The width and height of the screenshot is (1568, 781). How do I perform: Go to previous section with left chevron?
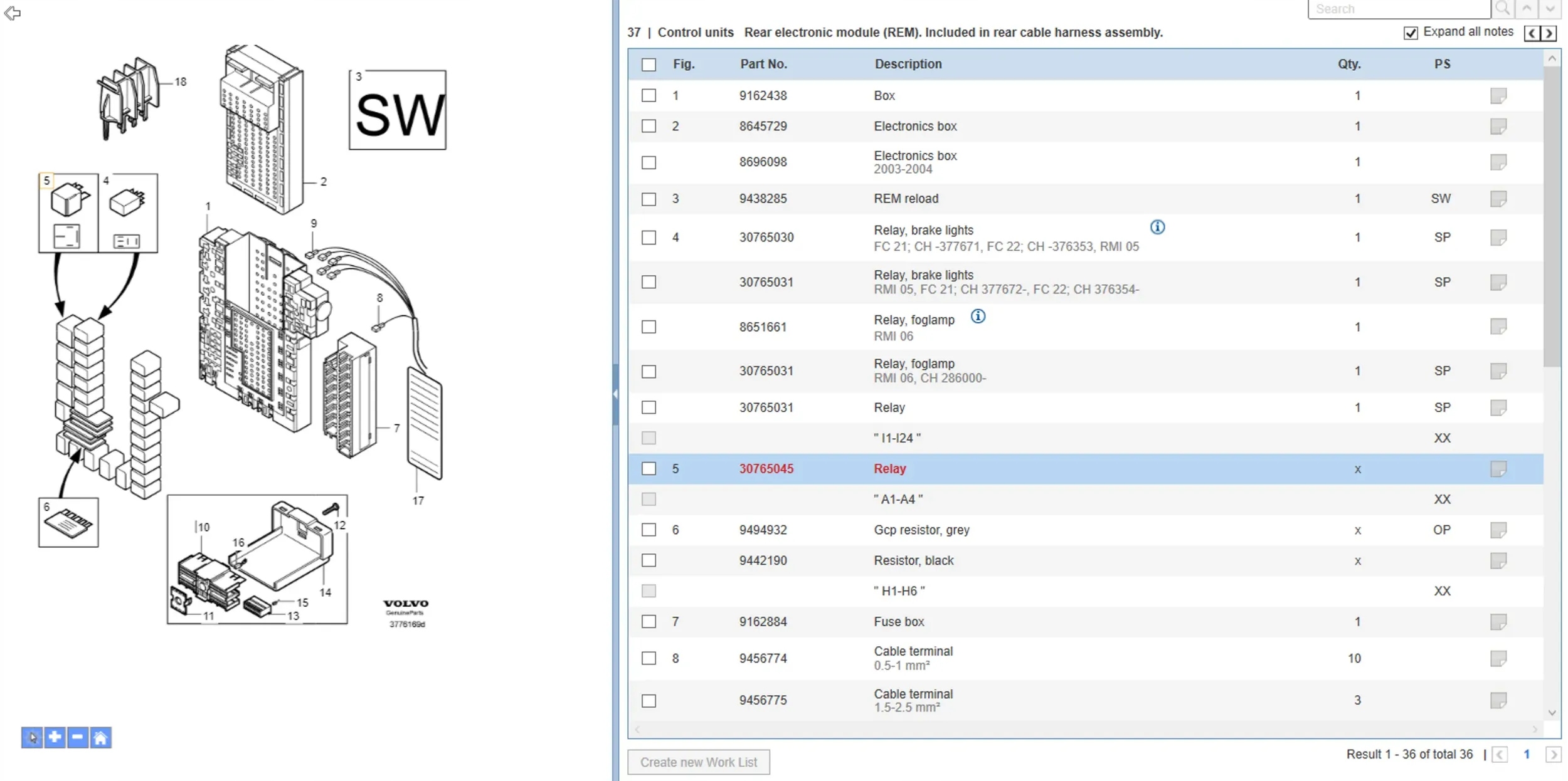pos(1532,33)
